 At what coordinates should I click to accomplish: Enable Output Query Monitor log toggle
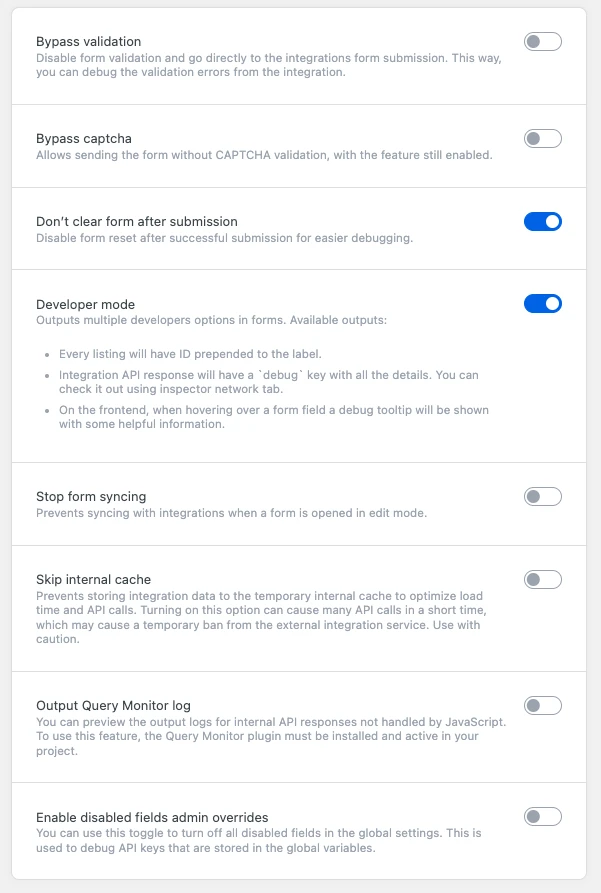[542, 705]
